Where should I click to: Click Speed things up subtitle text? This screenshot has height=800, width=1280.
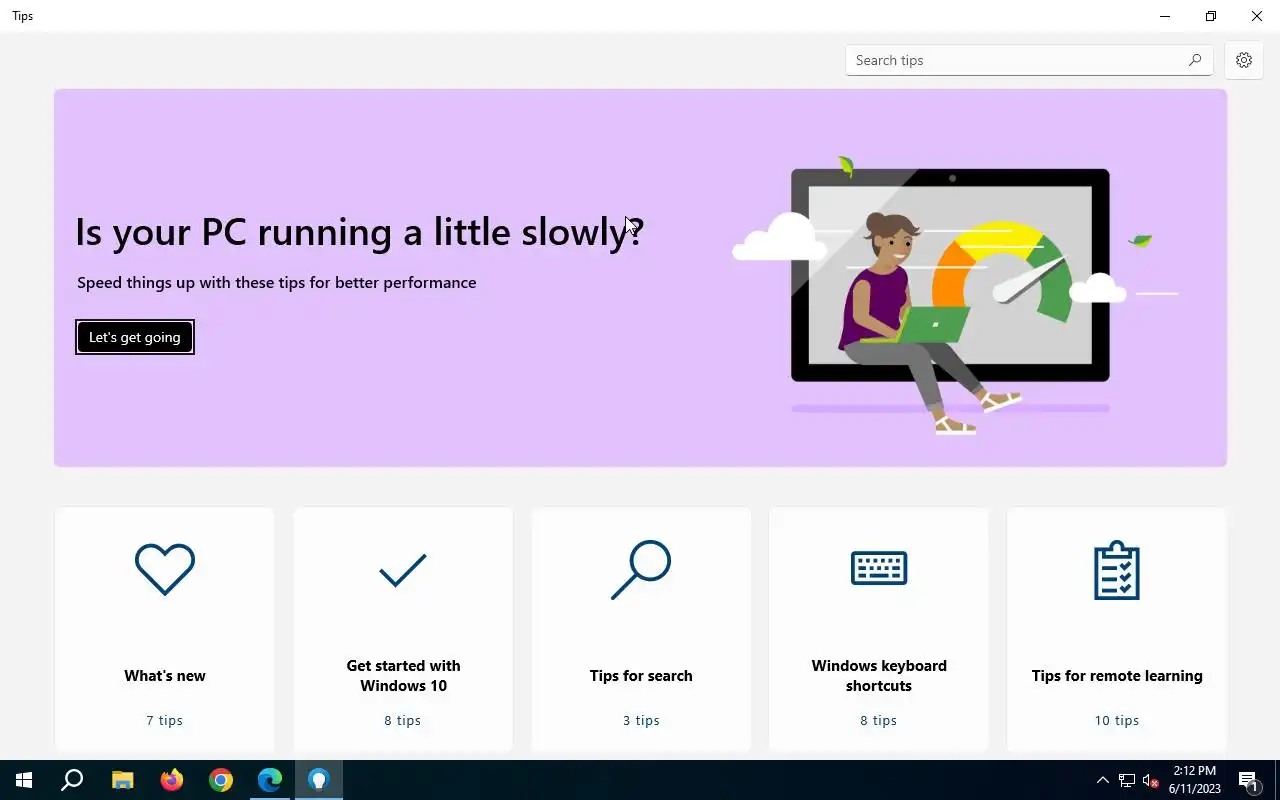277,283
